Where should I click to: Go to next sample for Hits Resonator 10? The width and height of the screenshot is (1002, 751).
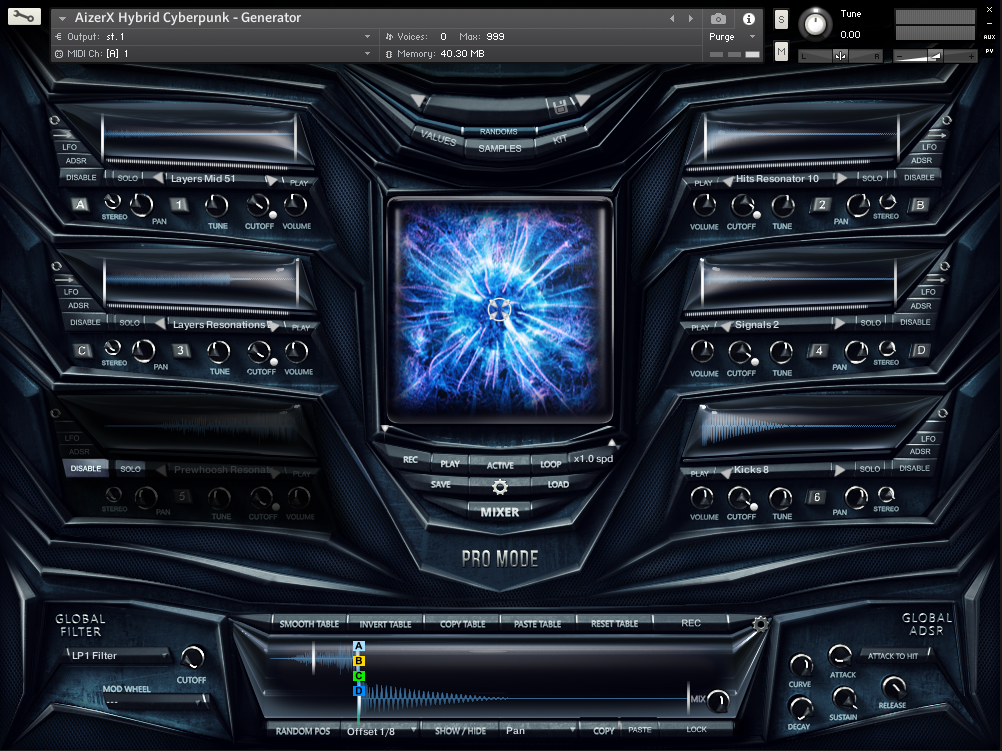point(841,178)
